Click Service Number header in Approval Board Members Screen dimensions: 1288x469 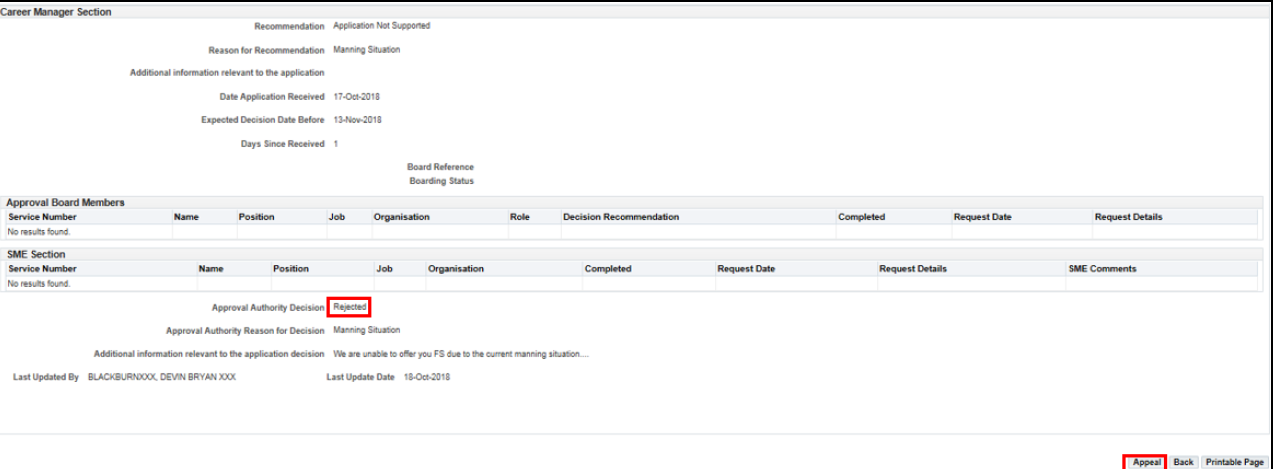click(42, 217)
